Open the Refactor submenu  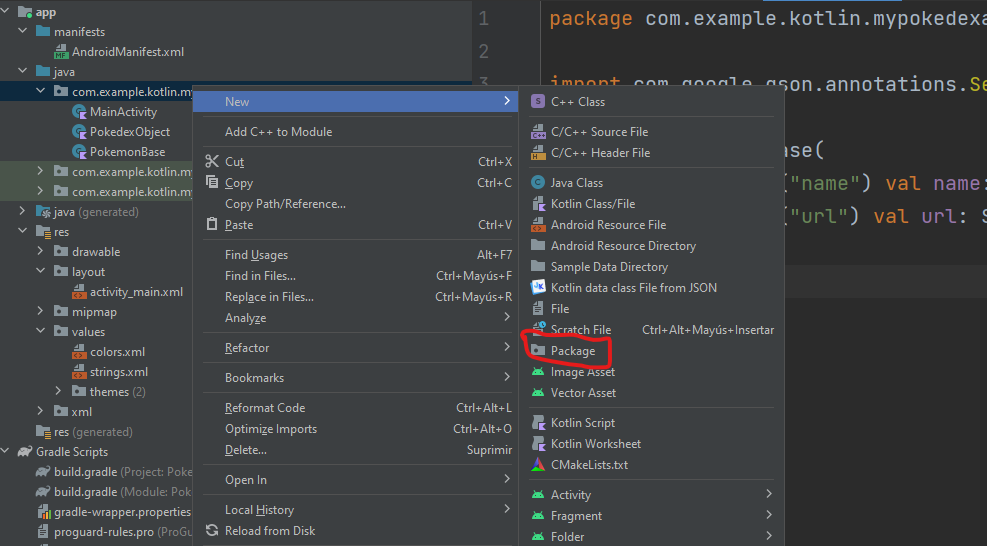[247, 348]
